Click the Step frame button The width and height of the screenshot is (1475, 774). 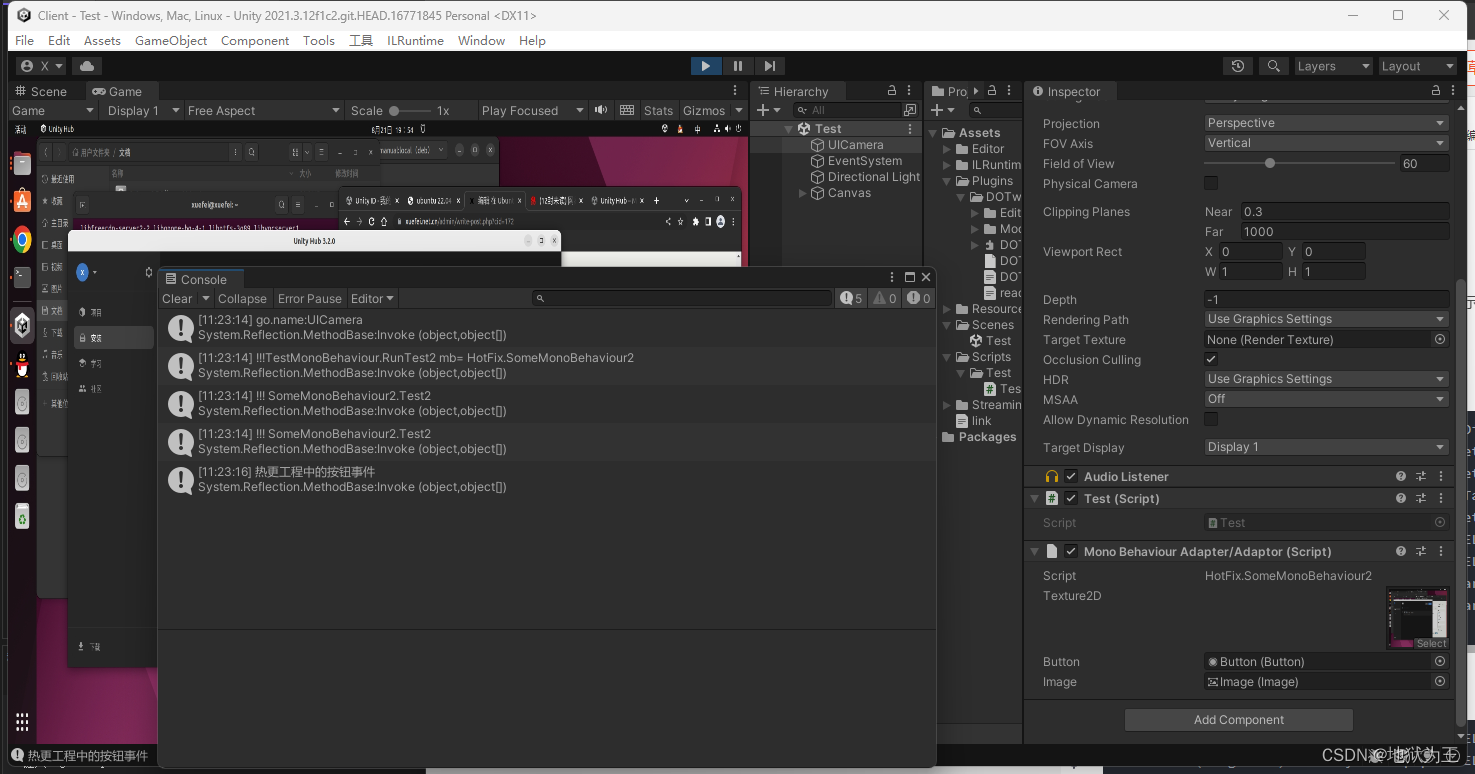pos(769,66)
